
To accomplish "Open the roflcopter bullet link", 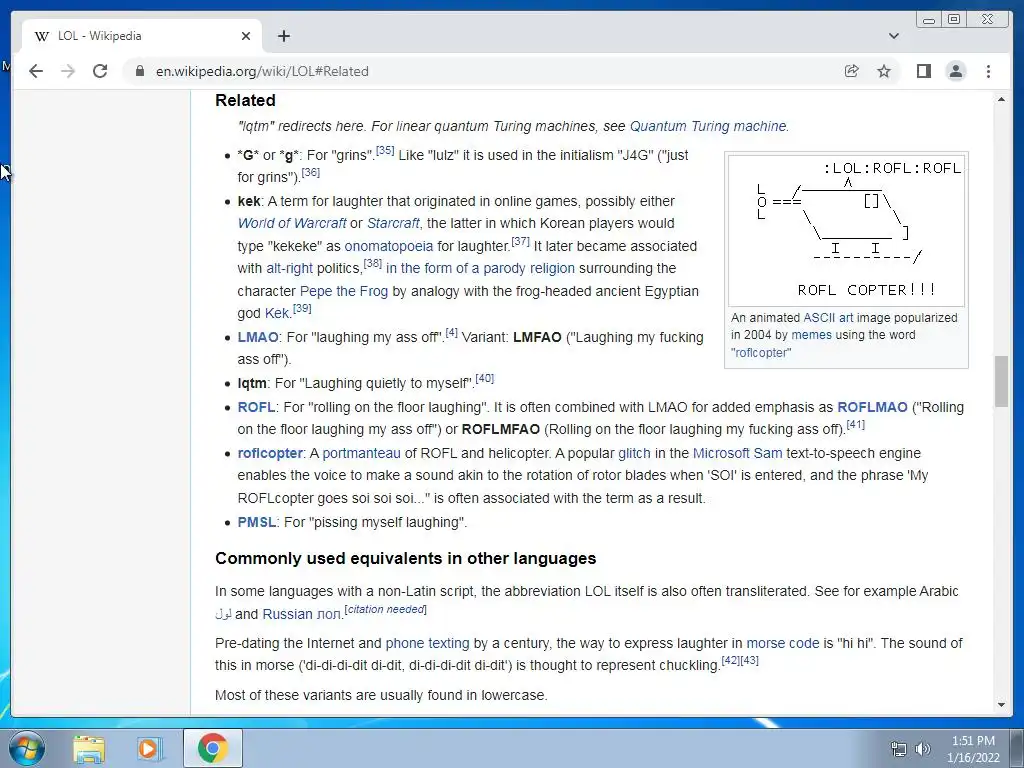I will point(270,453).
